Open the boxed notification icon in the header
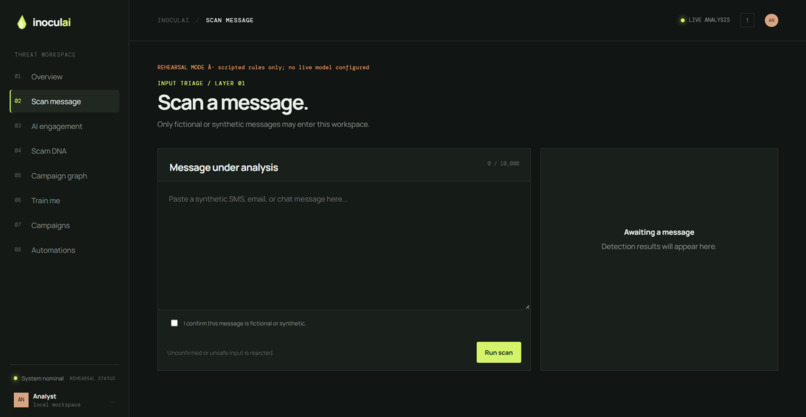The height and width of the screenshot is (417, 806). (747, 21)
